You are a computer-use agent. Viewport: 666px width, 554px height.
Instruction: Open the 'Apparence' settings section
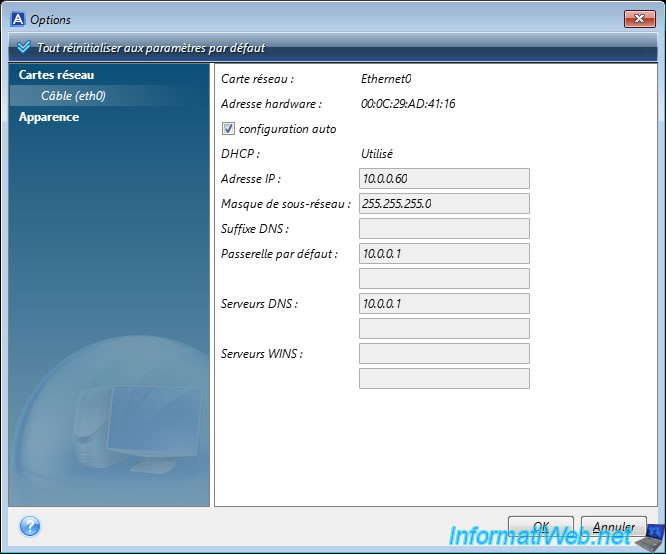pyautogui.click(x=48, y=117)
